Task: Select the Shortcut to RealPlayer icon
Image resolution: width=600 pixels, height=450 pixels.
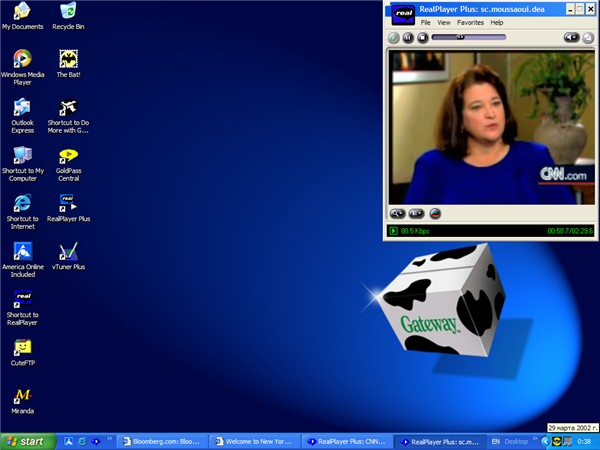Action: [22, 308]
